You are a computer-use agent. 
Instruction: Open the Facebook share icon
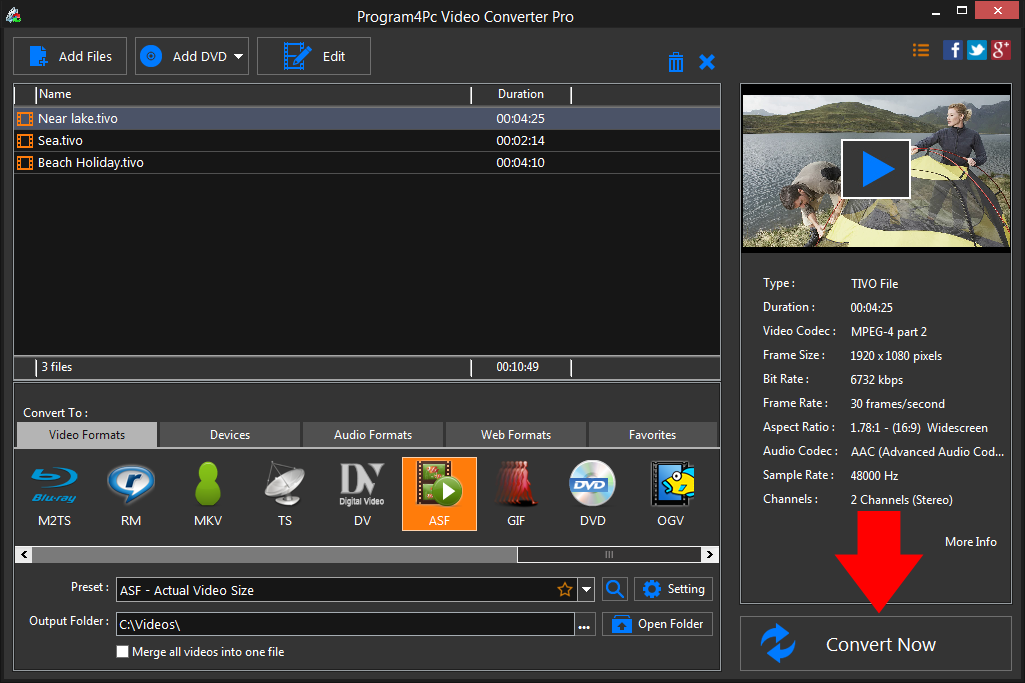click(952, 50)
